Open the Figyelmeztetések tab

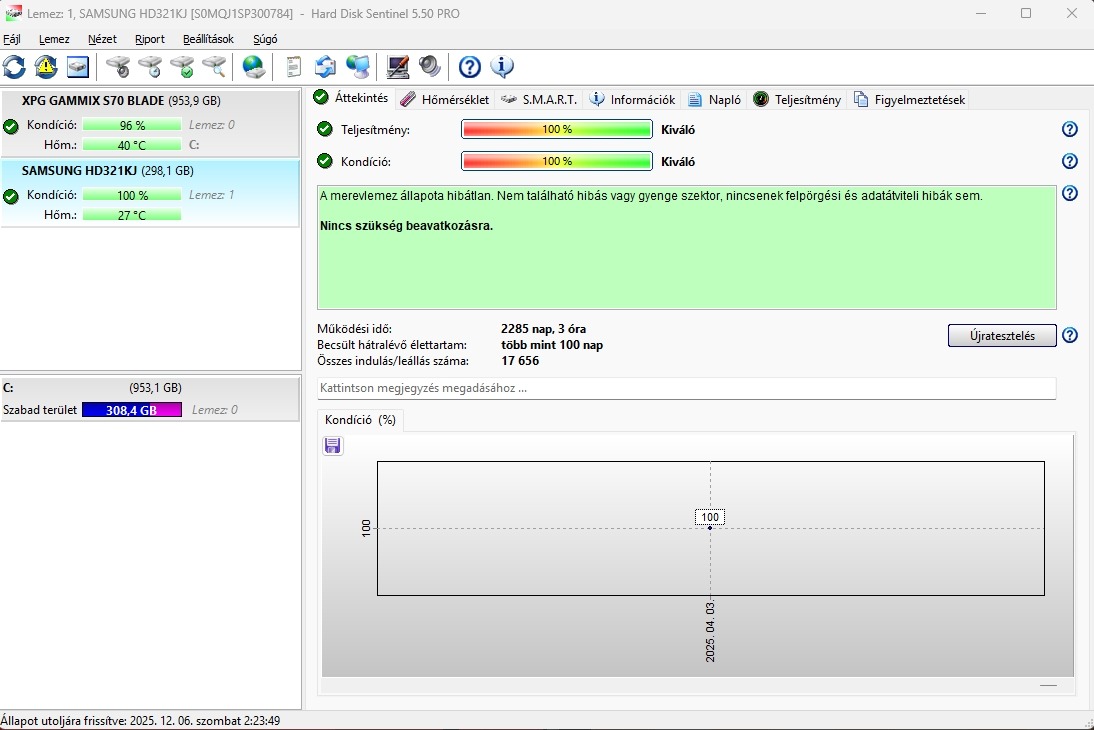pyautogui.click(x=910, y=99)
